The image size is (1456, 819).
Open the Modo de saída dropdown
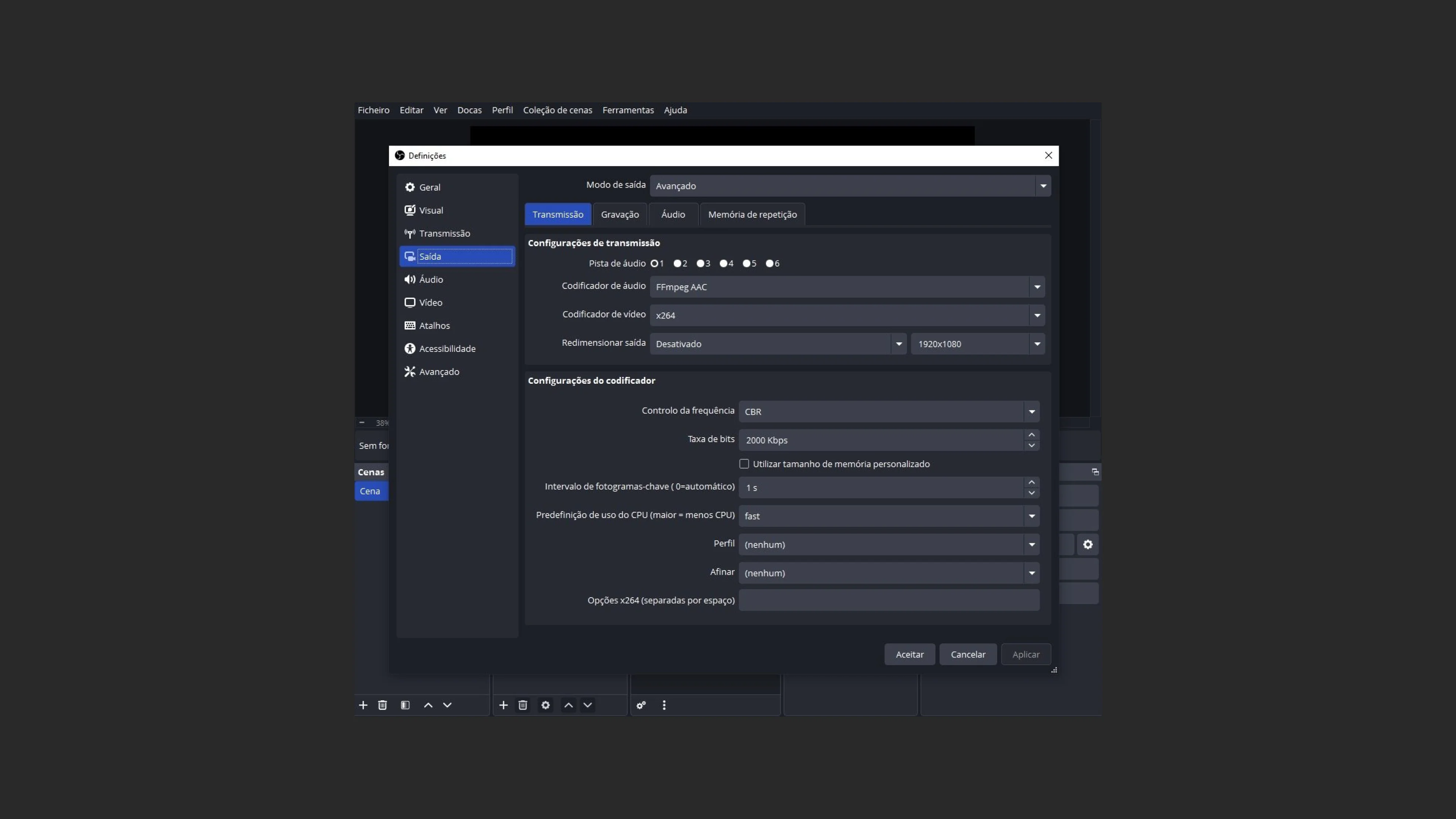point(850,186)
